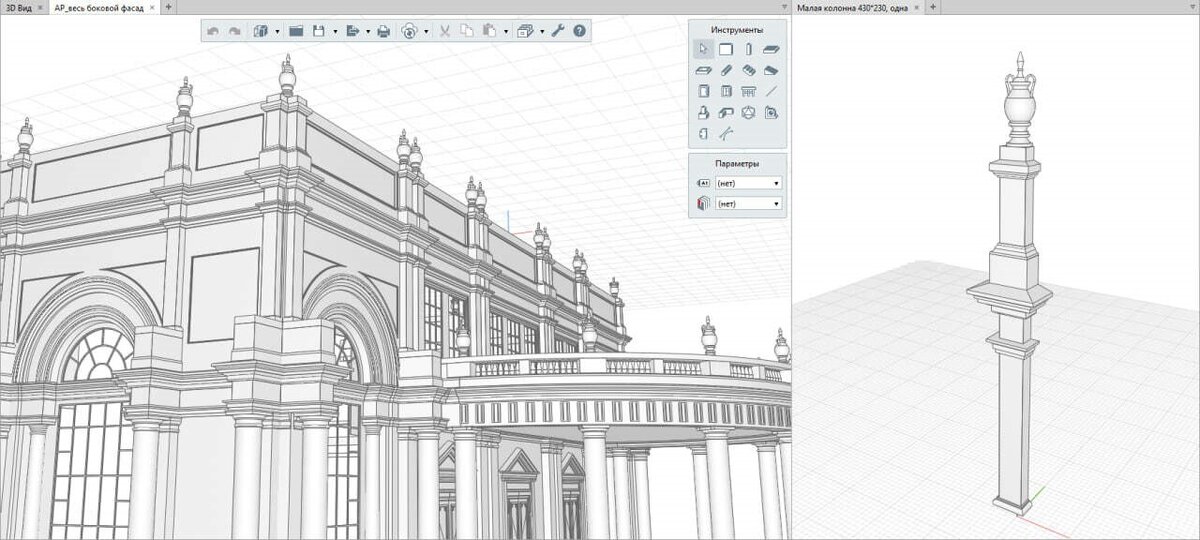Open the second (нет) material dropdown
1200x540 pixels.
tap(748, 204)
